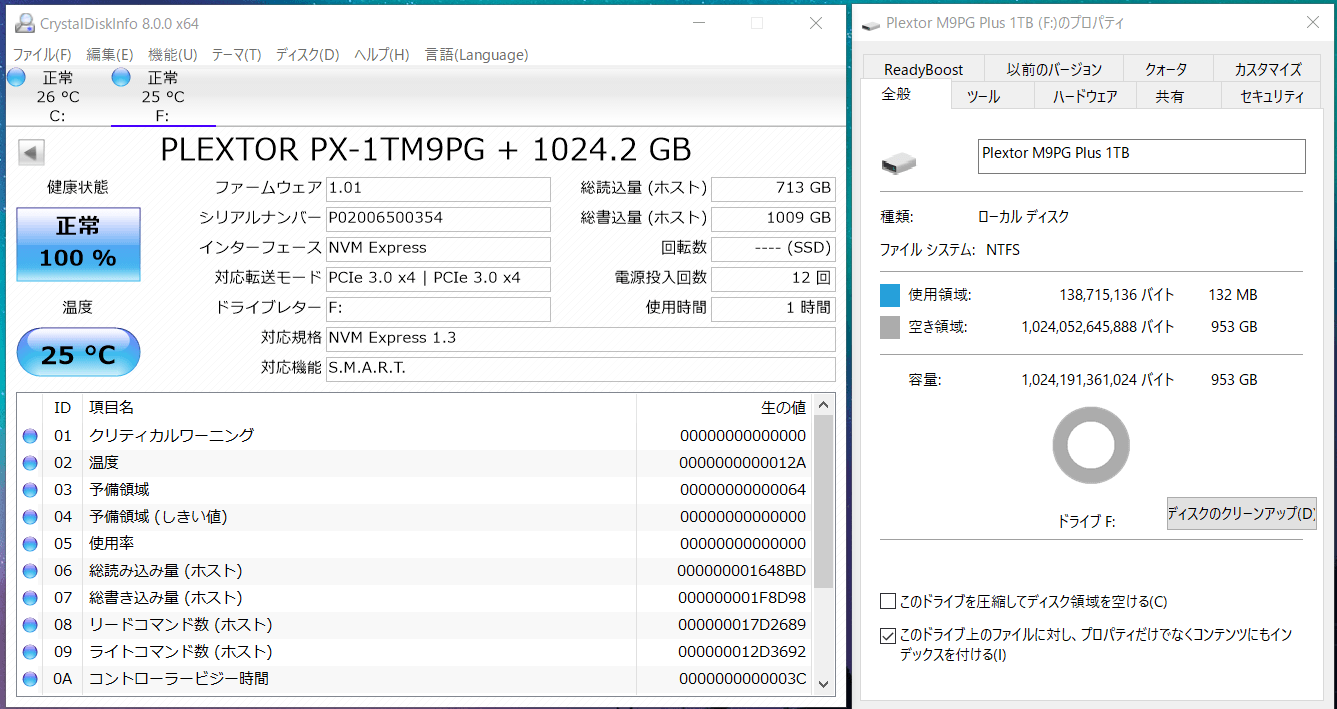Click the 使用時間 field 1 時間

(x=773, y=308)
